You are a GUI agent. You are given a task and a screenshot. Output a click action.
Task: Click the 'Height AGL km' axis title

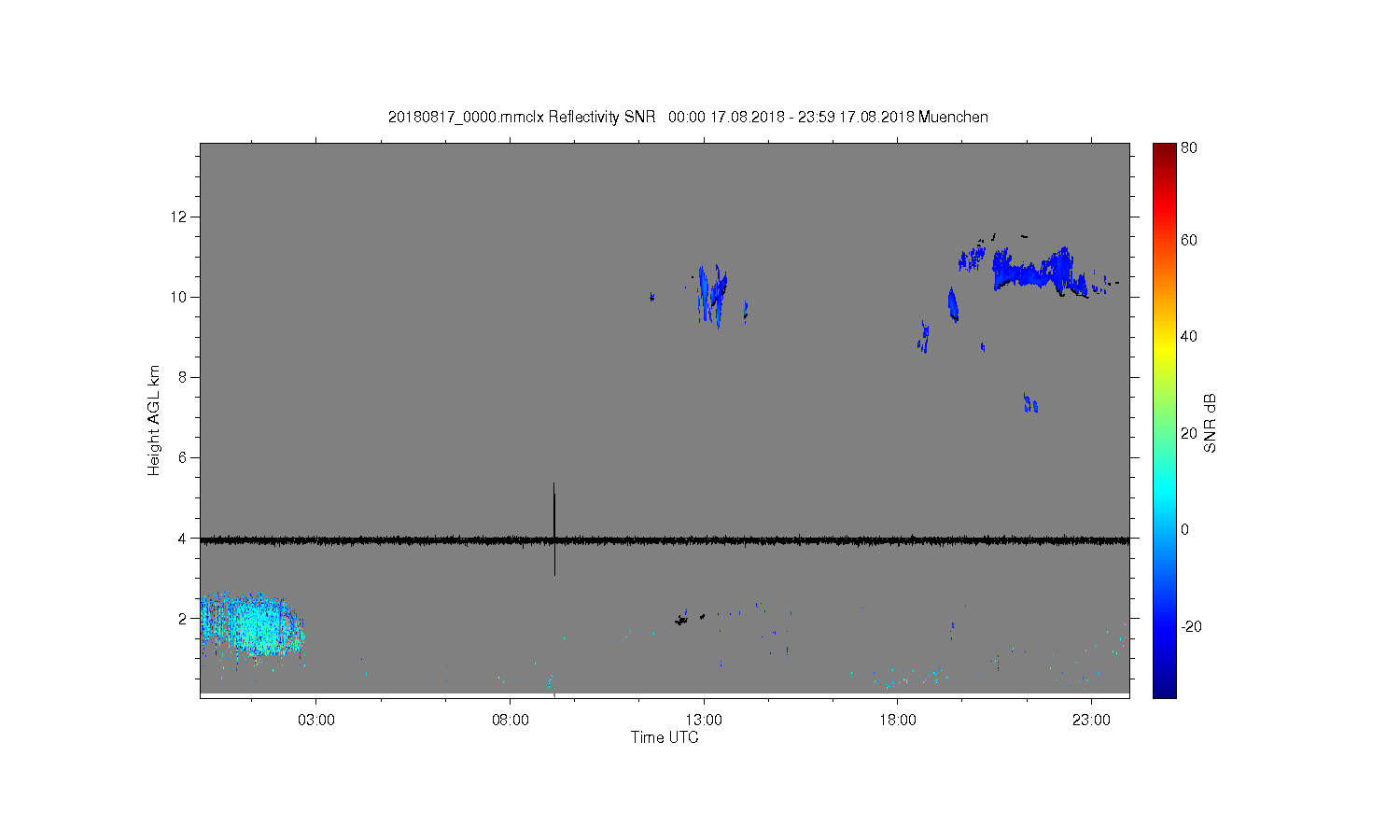tap(154, 420)
